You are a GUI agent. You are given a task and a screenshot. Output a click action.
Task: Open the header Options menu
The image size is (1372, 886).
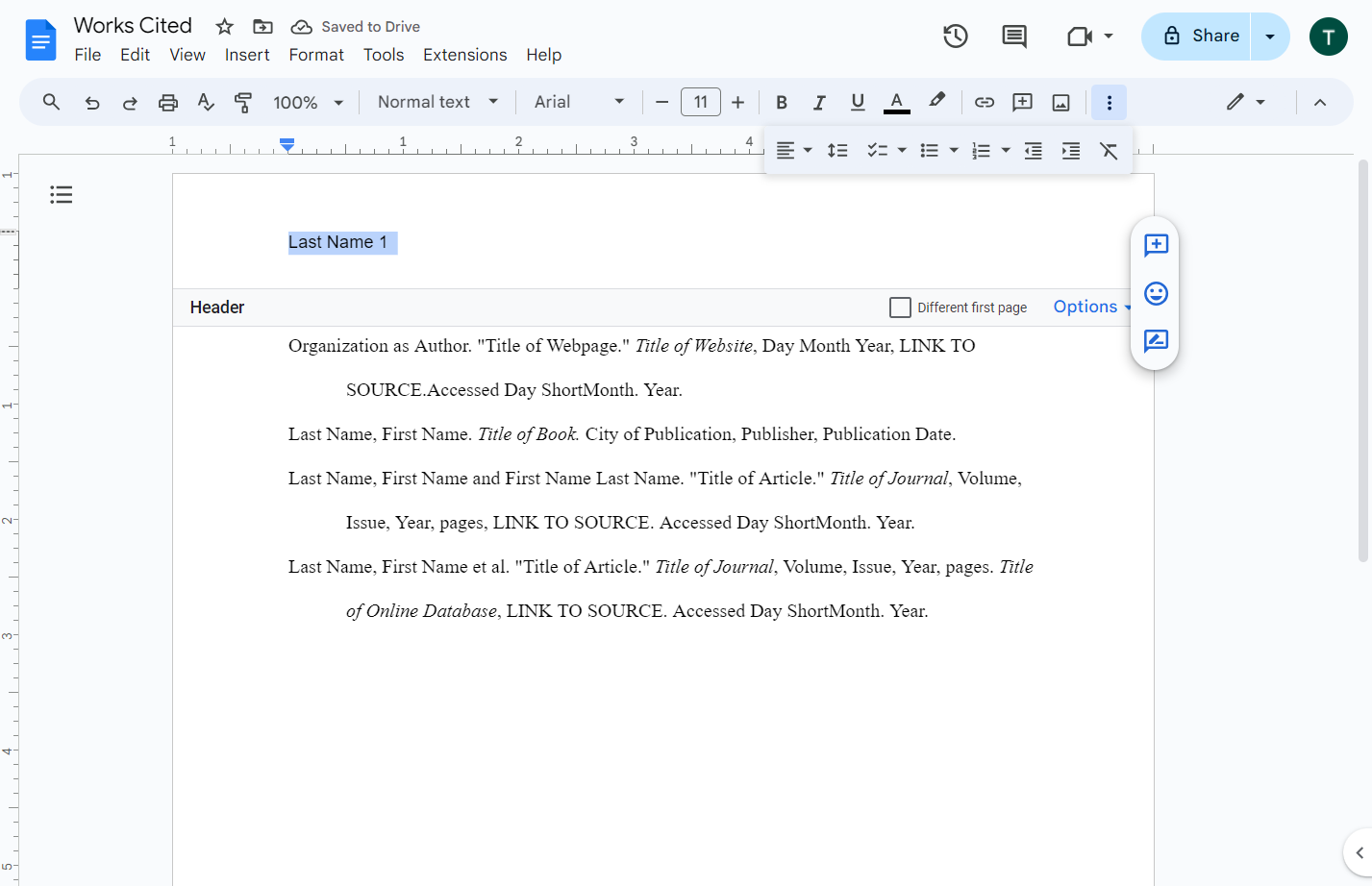[x=1092, y=307]
